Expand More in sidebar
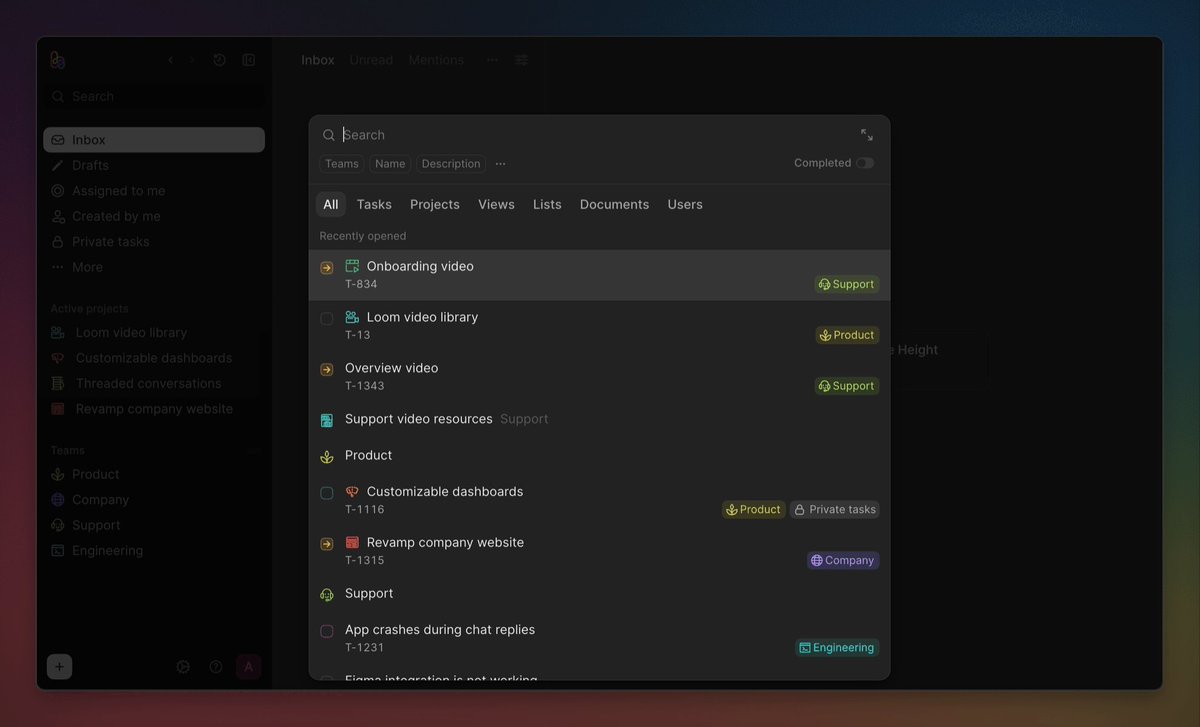The image size is (1200, 727). coord(154,267)
